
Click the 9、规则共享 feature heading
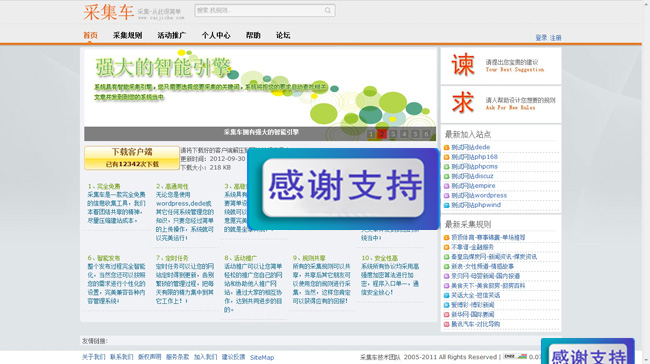click(309, 258)
